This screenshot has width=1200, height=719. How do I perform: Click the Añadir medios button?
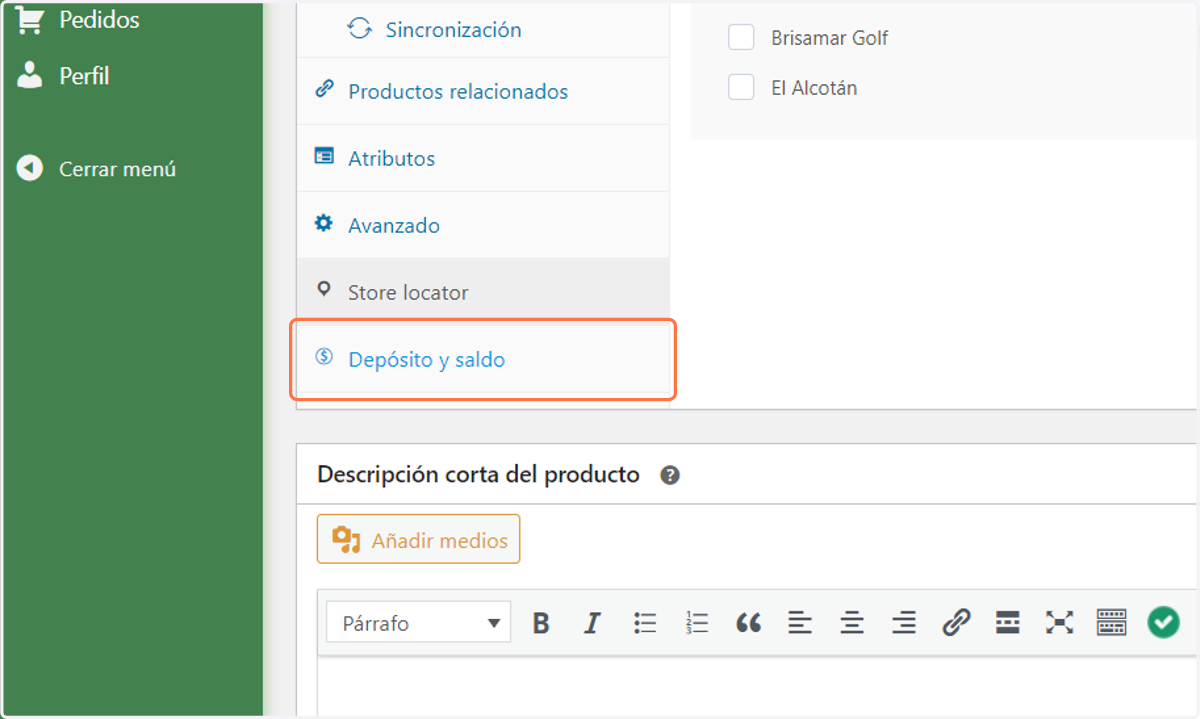click(418, 540)
